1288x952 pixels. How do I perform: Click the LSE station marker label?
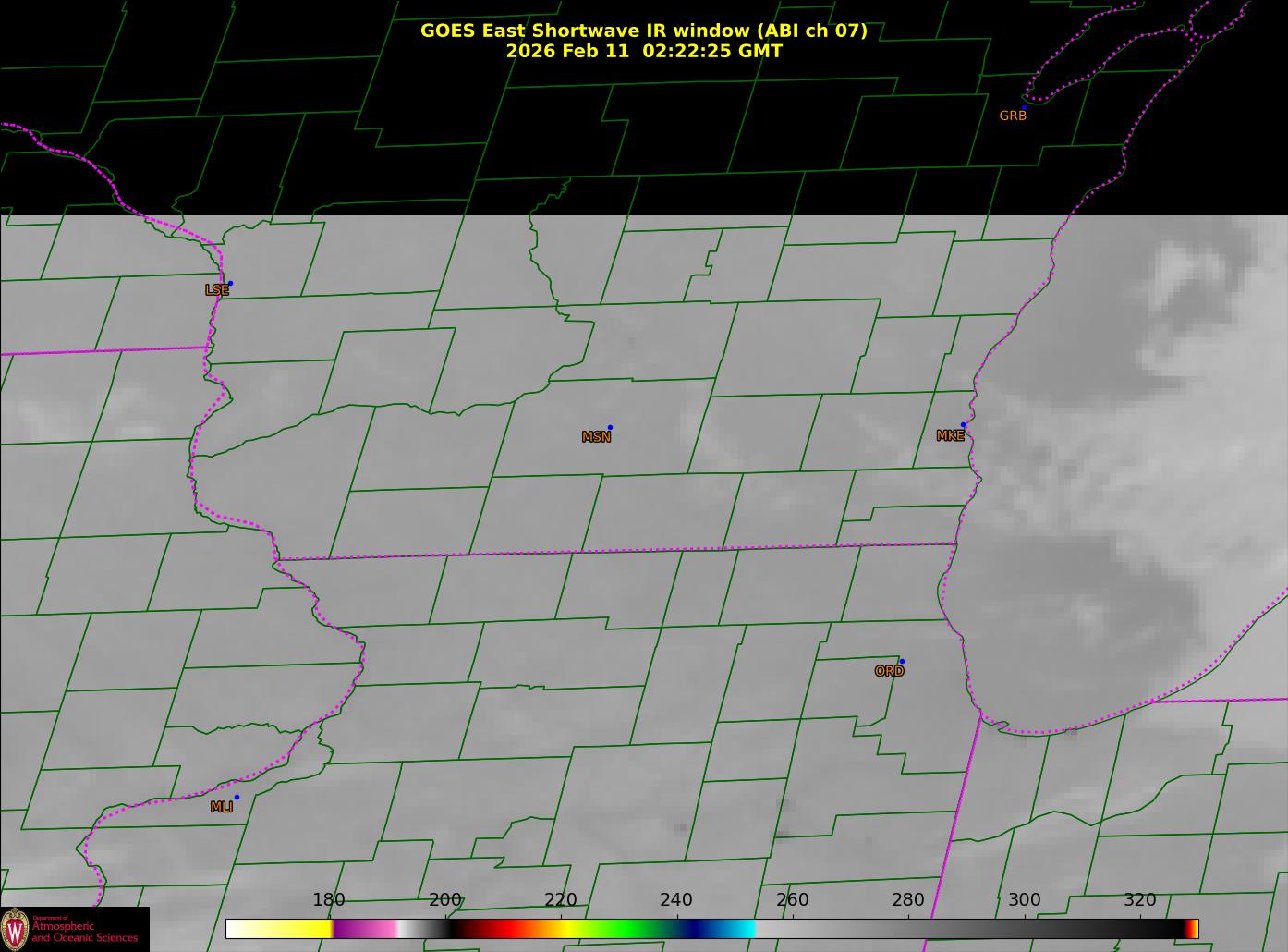(216, 290)
